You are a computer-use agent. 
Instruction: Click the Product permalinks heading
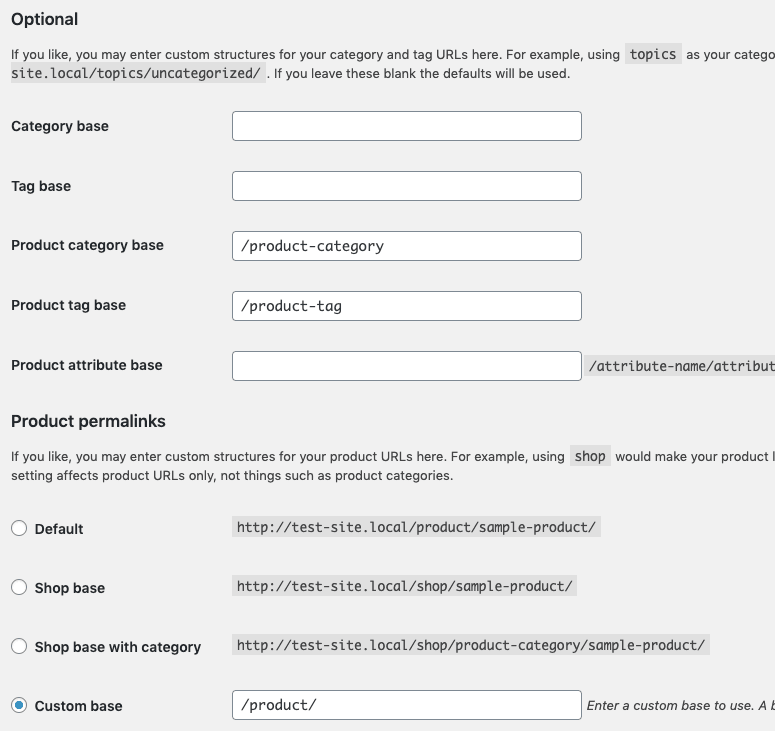pyautogui.click(x=88, y=421)
